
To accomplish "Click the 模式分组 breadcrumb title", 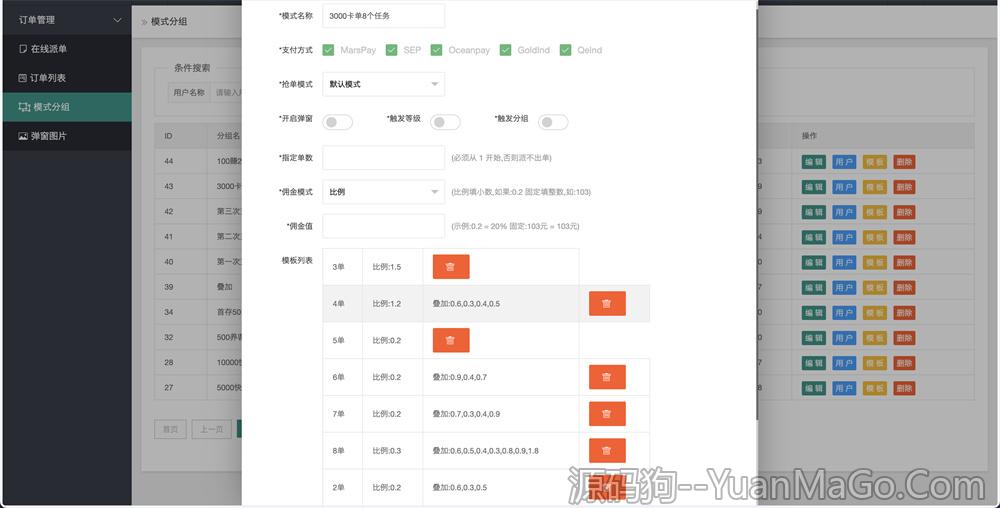I will pyautogui.click(x=169, y=21).
